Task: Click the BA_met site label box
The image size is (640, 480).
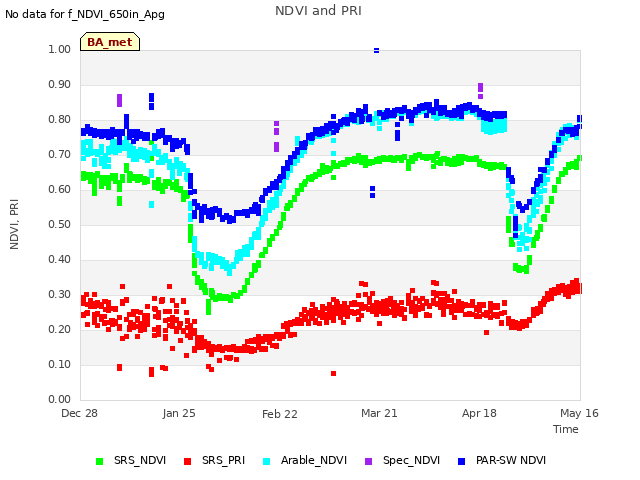Action: coord(110,42)
